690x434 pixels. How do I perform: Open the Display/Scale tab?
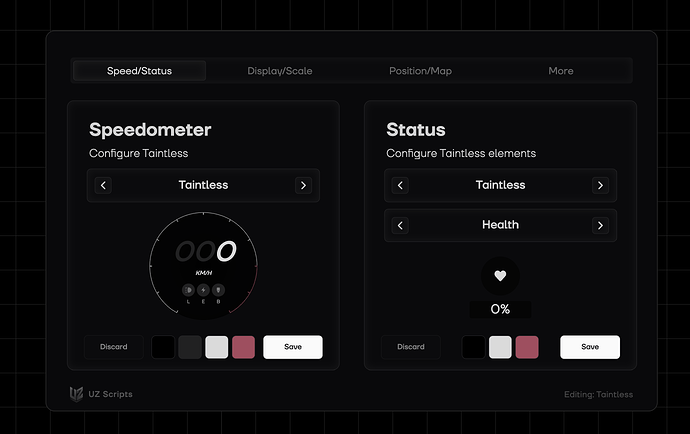[280, 71]
